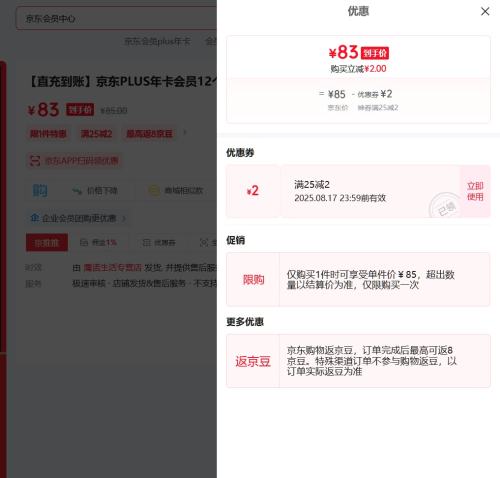
Task: Click the blue 购 icon
Action: coord(40,191)
